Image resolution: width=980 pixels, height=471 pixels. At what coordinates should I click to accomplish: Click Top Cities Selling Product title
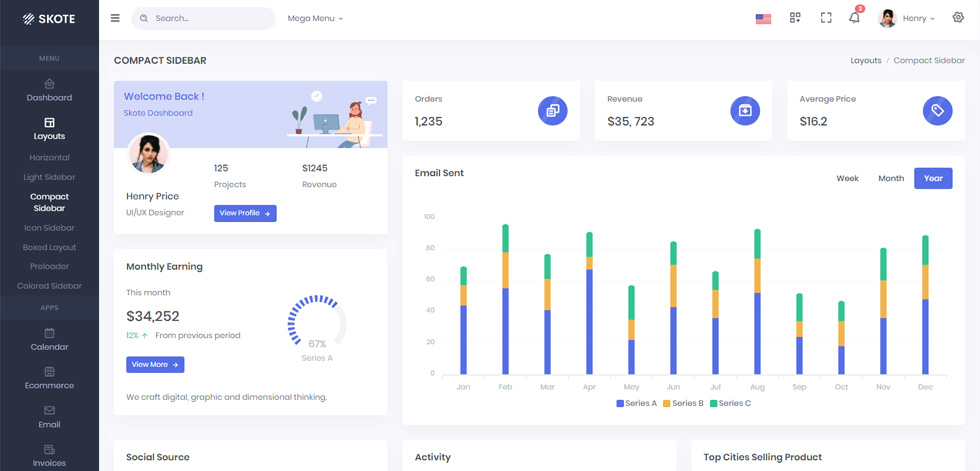pos(762,457)
